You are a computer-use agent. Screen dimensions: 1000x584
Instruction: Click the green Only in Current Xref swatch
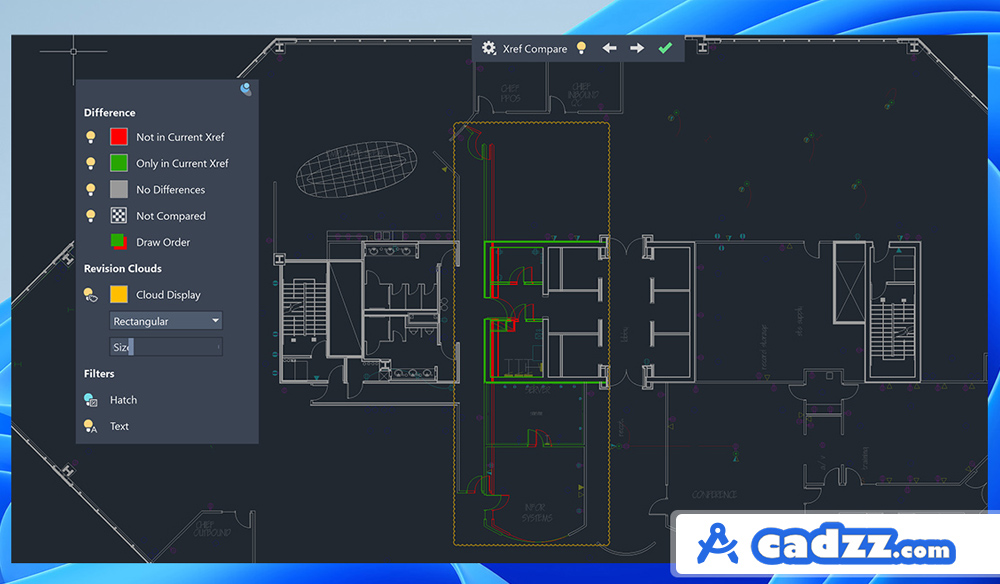click(119, 163)
